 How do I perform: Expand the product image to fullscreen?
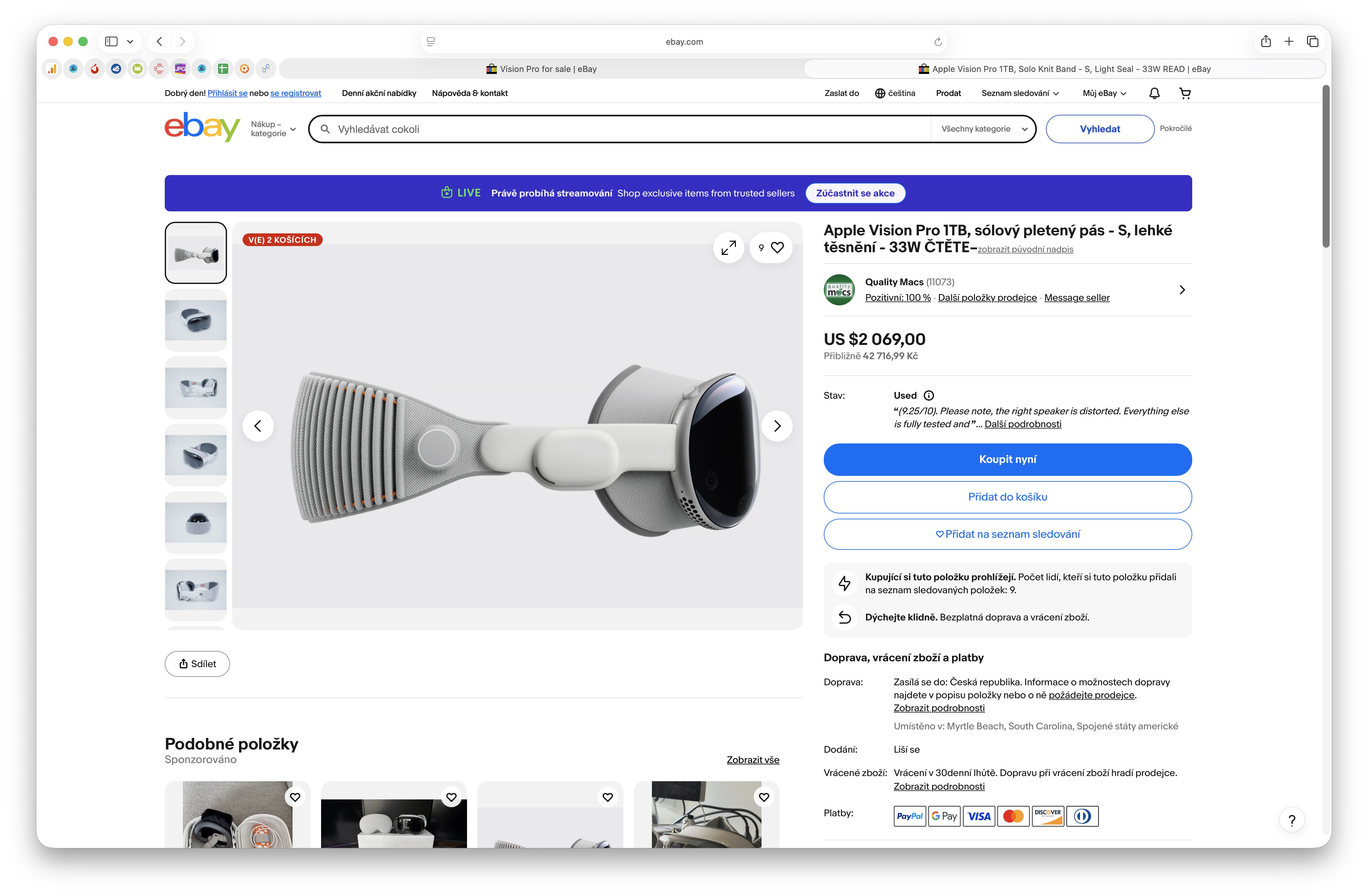(x=728, y=248)
